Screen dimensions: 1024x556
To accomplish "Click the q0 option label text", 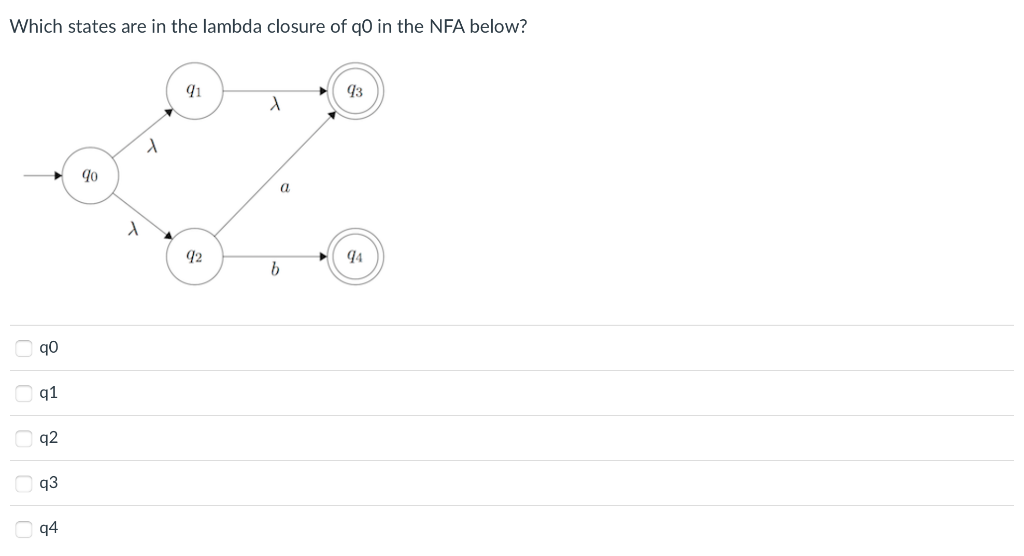I will click(x=49, y=348).
